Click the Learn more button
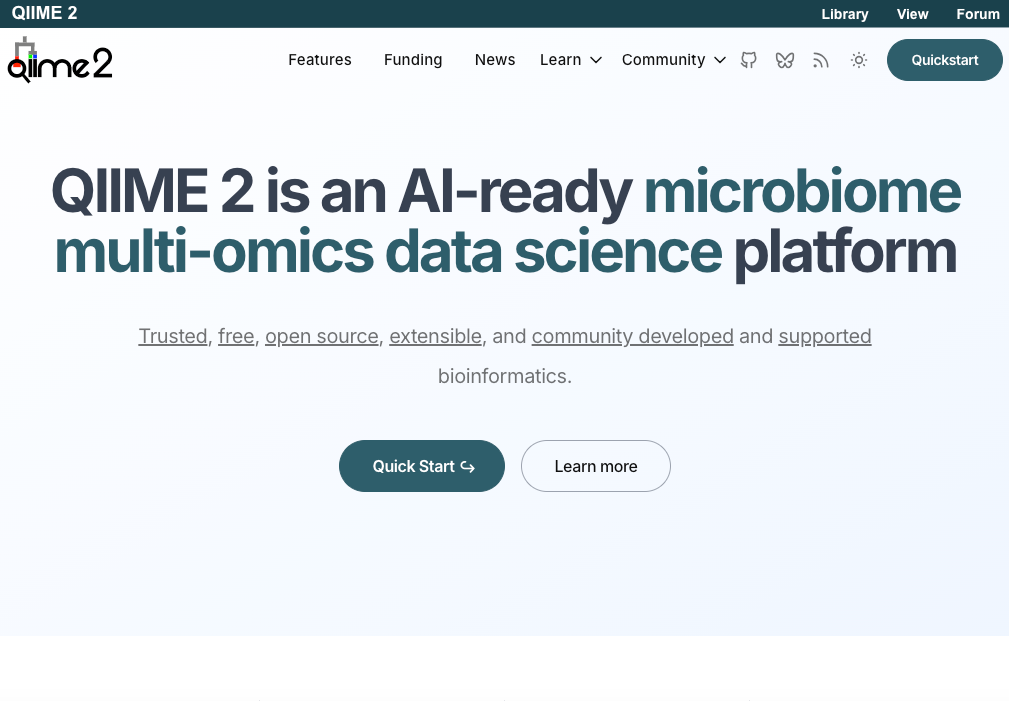The image size is (1009, 701). [596, 466]
